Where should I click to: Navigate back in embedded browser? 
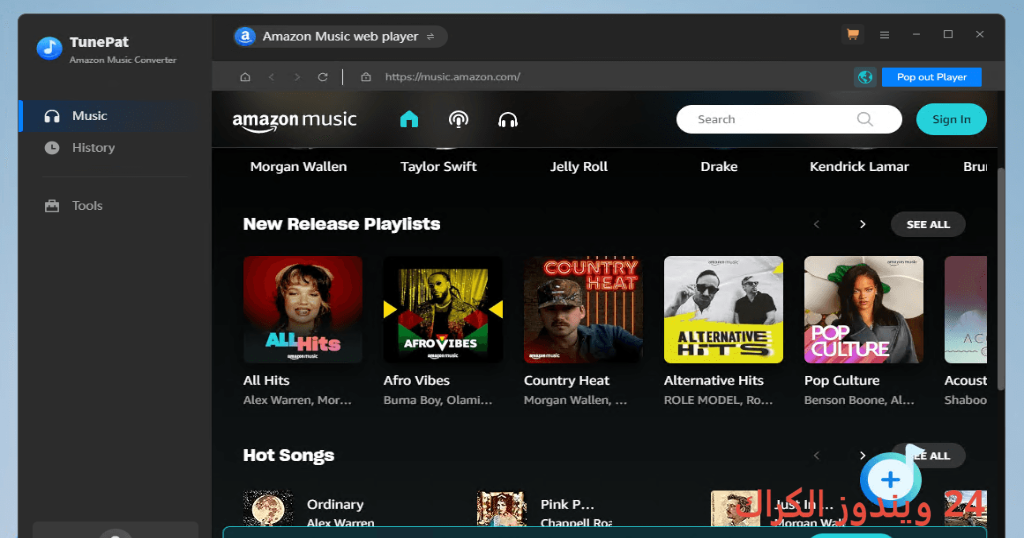(271, 77)
